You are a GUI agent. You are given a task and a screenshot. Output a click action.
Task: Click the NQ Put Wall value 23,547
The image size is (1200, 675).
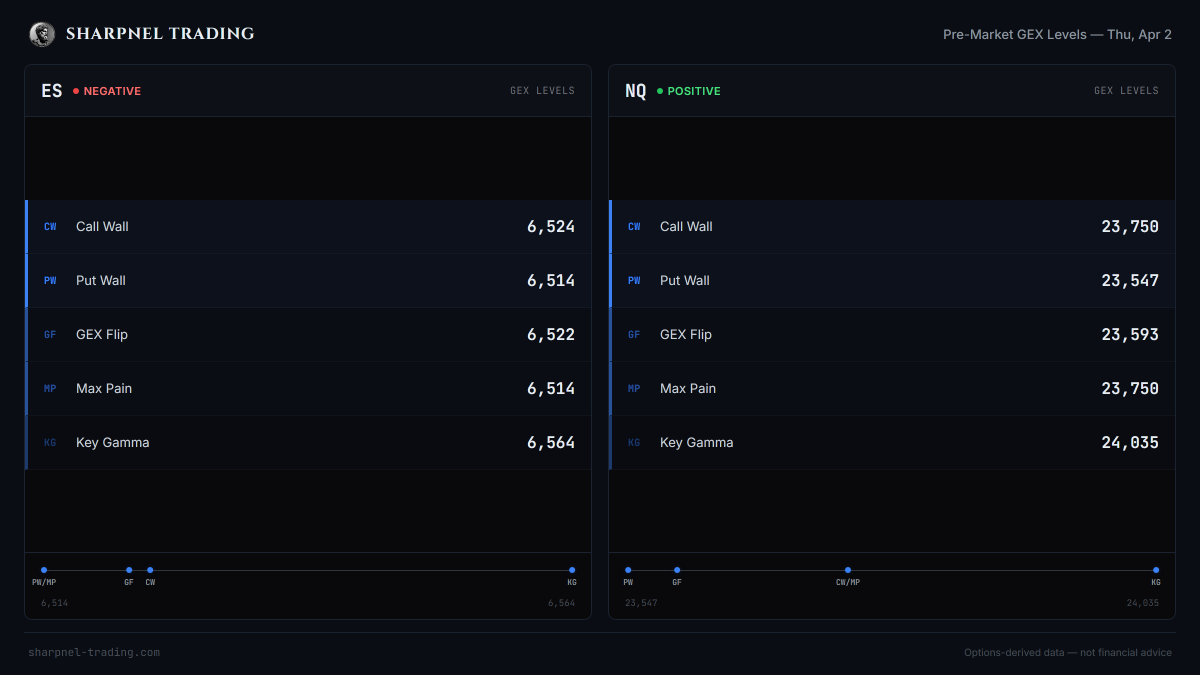click(x=1130, y=281)
